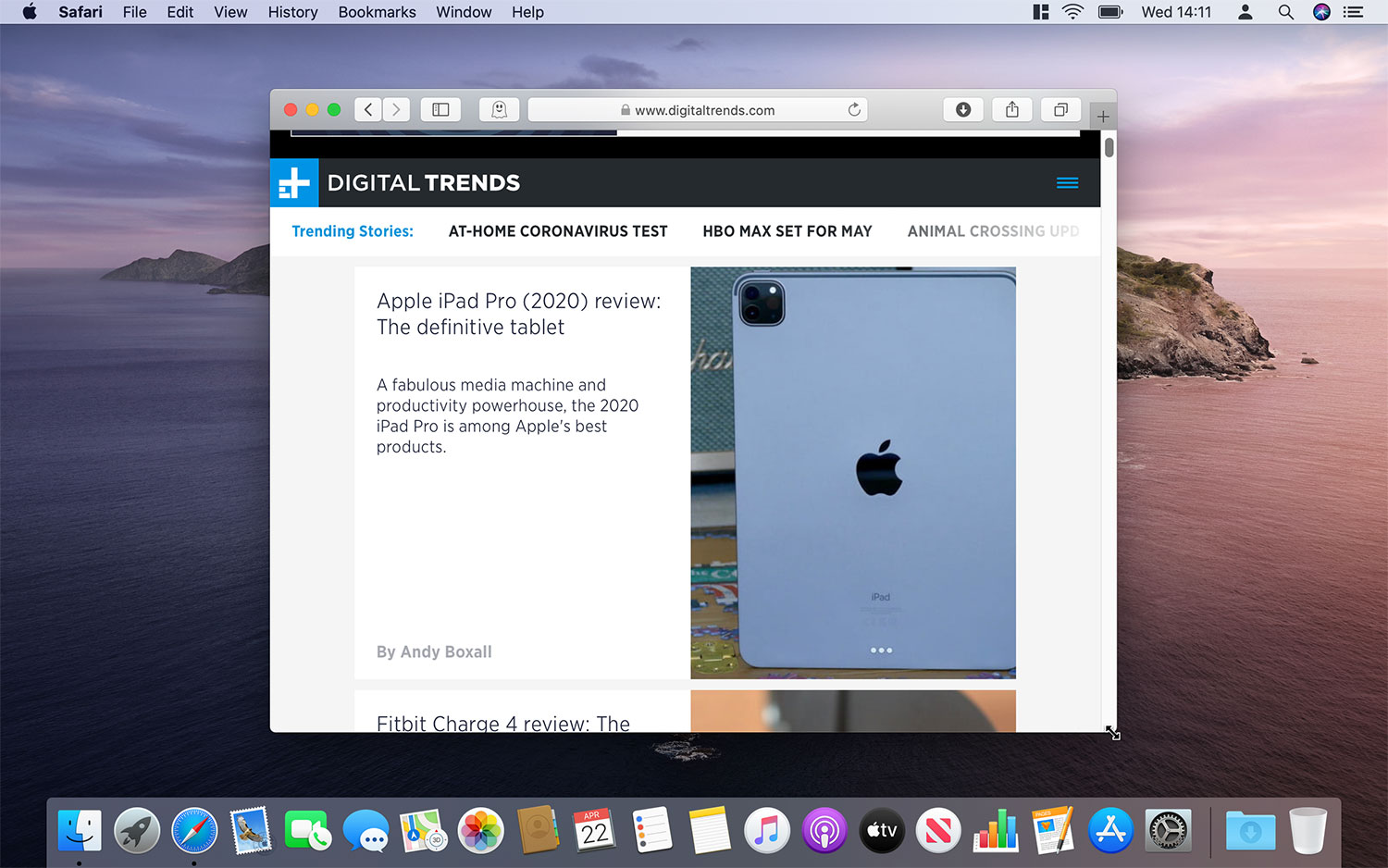Toggle the Safari sidebar panel
The width and height of the screenshot is (1388, 868).
[x=440, y=110]
